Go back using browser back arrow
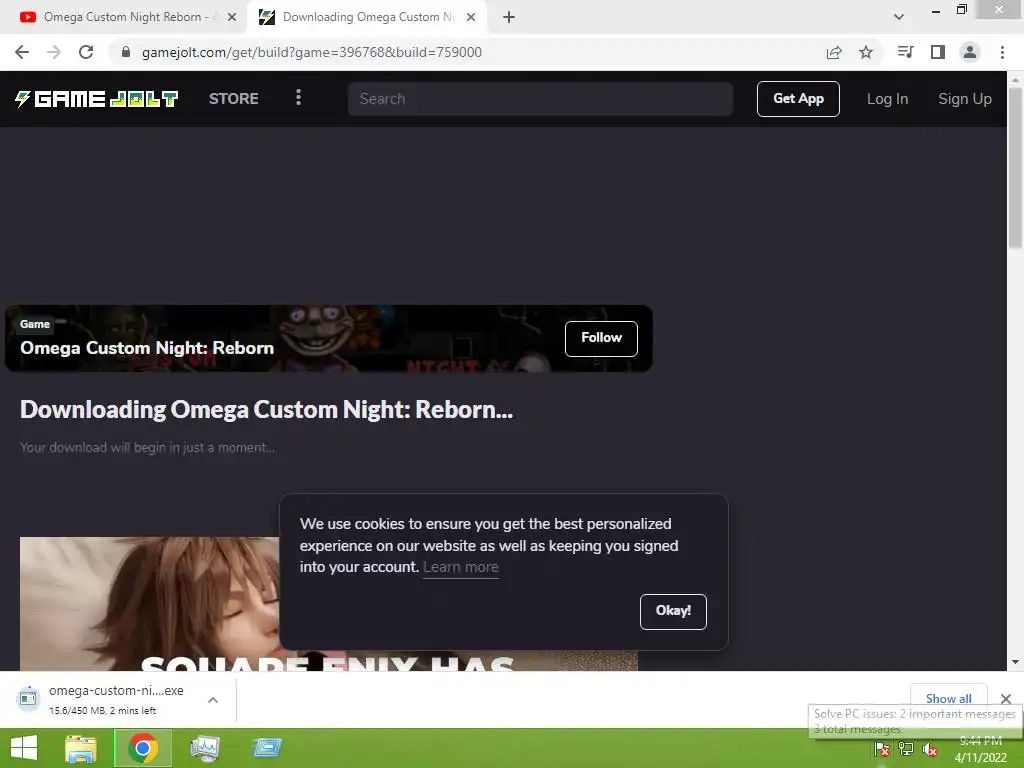1024x768 pixels. pyautogui.click(x=22, y=52)
